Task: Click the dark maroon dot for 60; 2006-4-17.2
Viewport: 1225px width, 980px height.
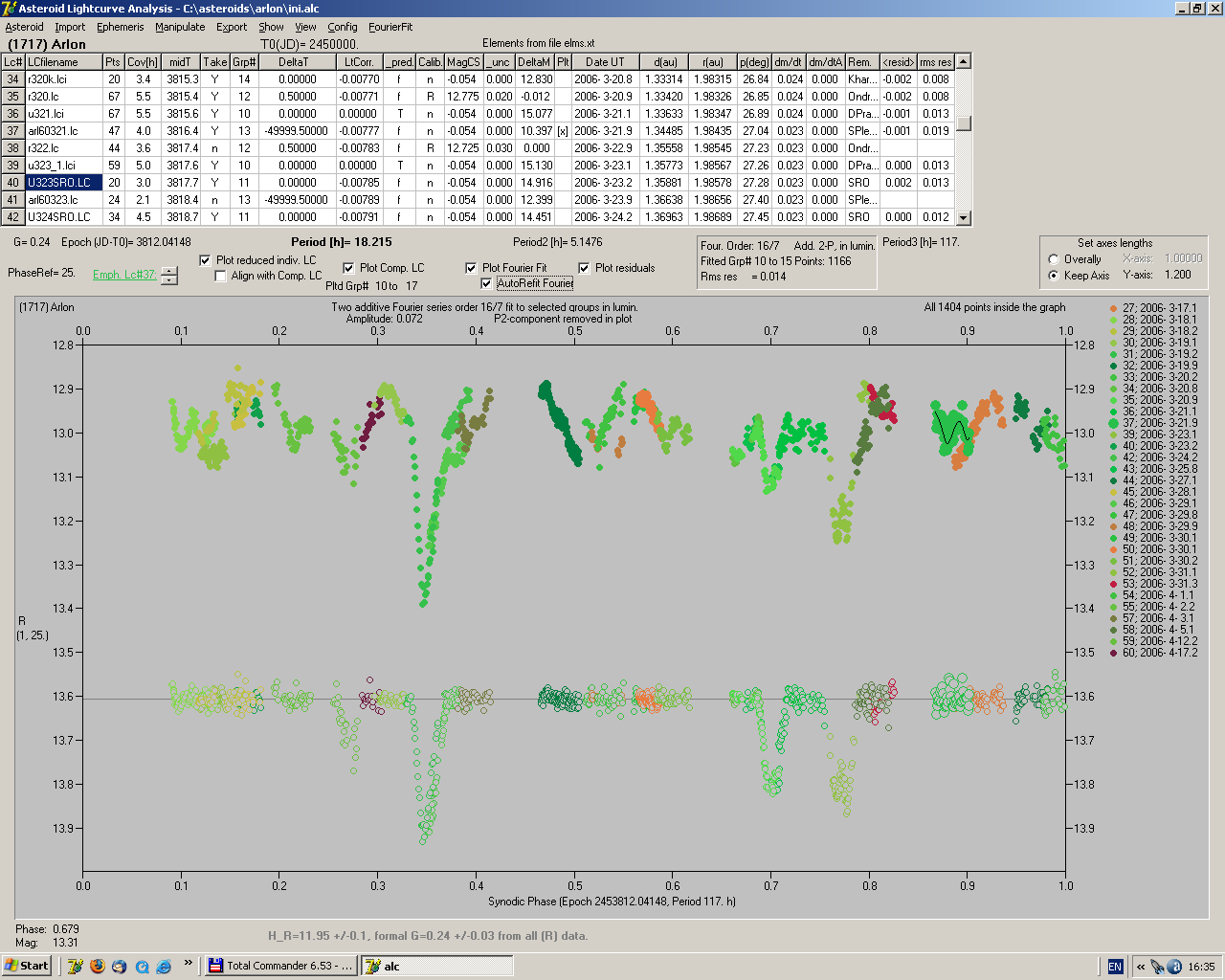Action: click(x=1113, y=653)
